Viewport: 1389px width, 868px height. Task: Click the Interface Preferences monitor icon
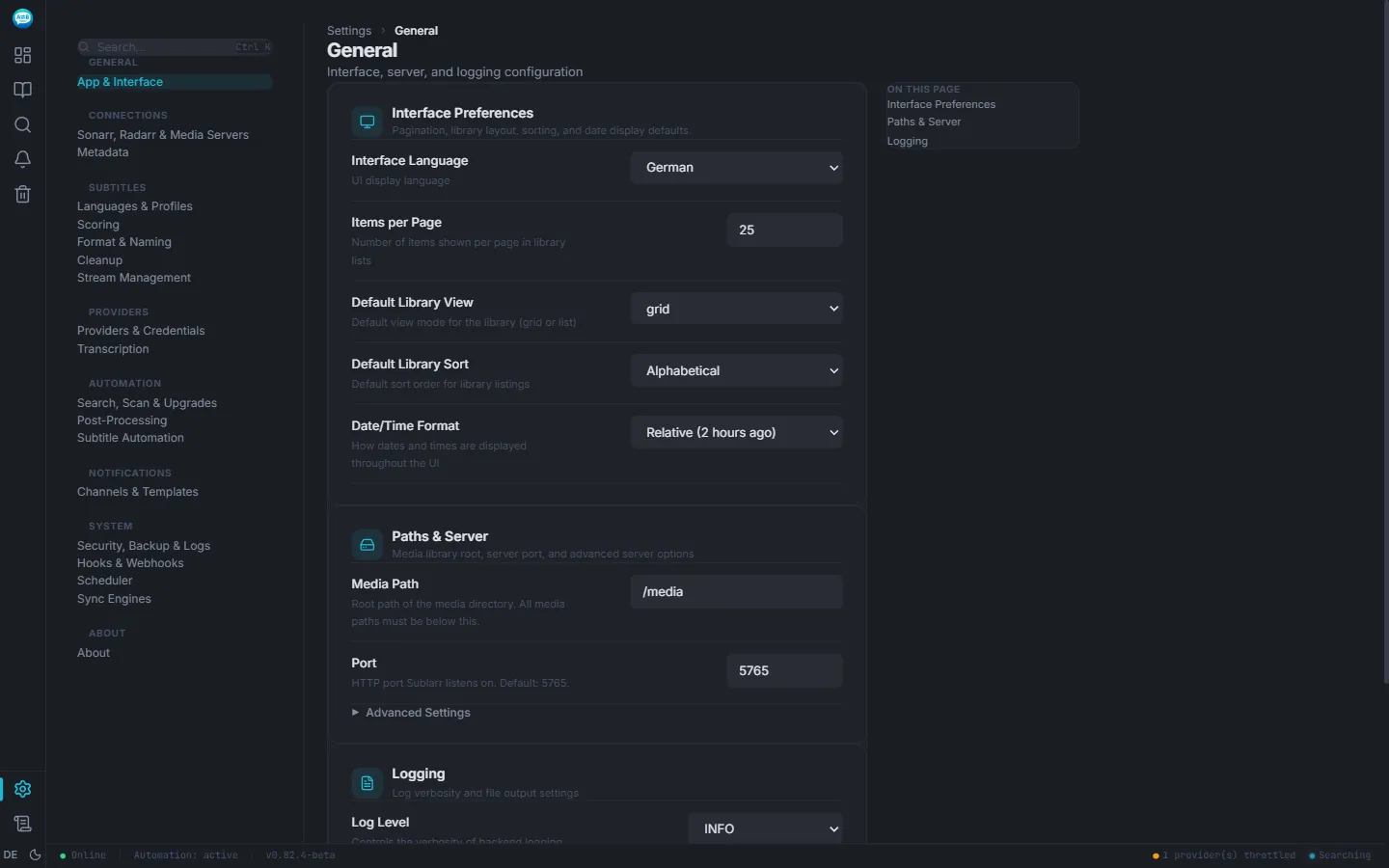point(367,122)
